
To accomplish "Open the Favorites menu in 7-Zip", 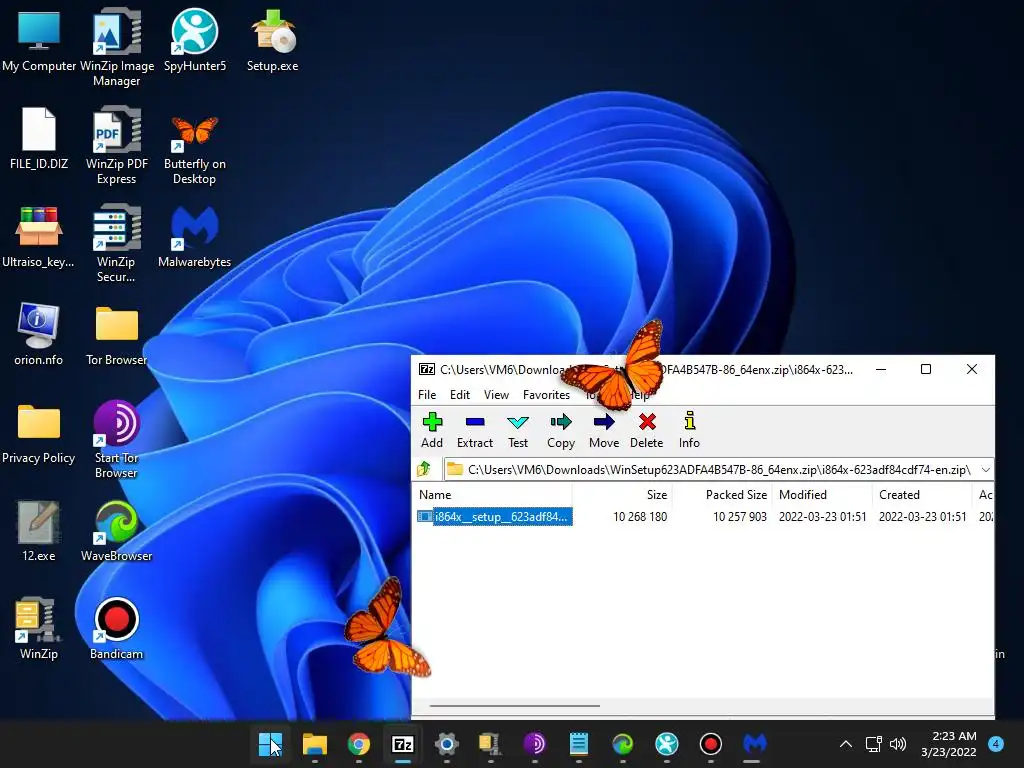I will 546,394.
